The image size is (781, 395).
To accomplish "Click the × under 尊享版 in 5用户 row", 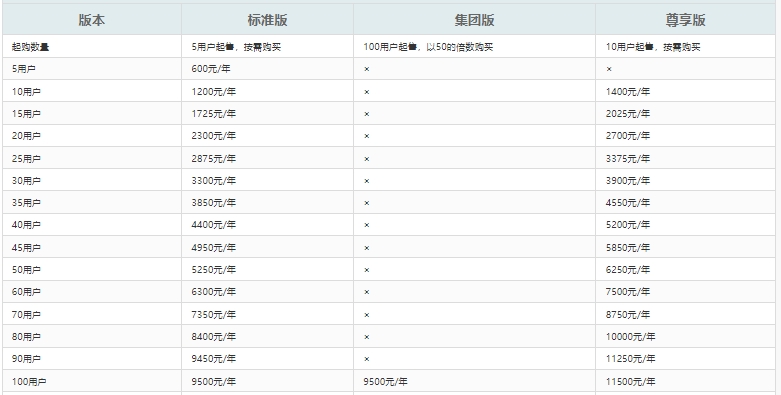I will [609, 69].
